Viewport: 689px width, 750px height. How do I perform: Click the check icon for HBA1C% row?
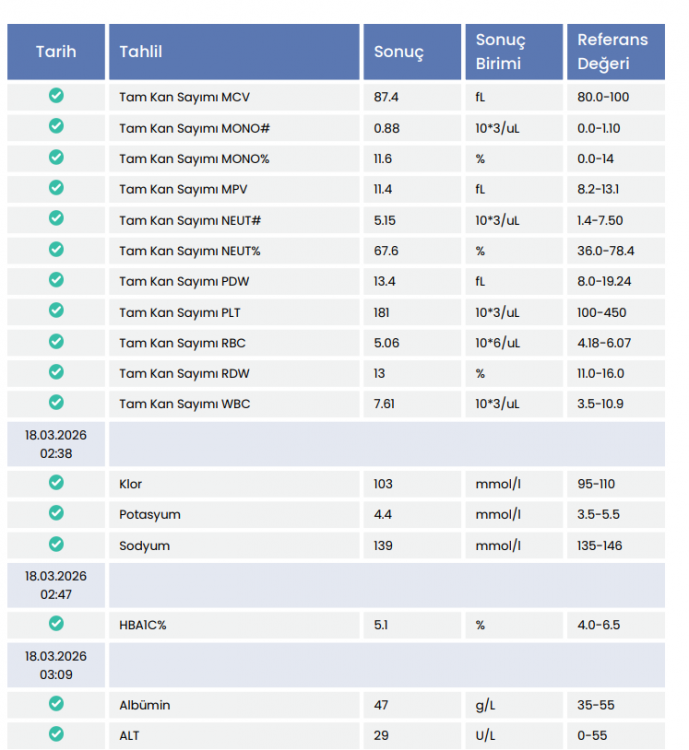click(x=56, y=623)
